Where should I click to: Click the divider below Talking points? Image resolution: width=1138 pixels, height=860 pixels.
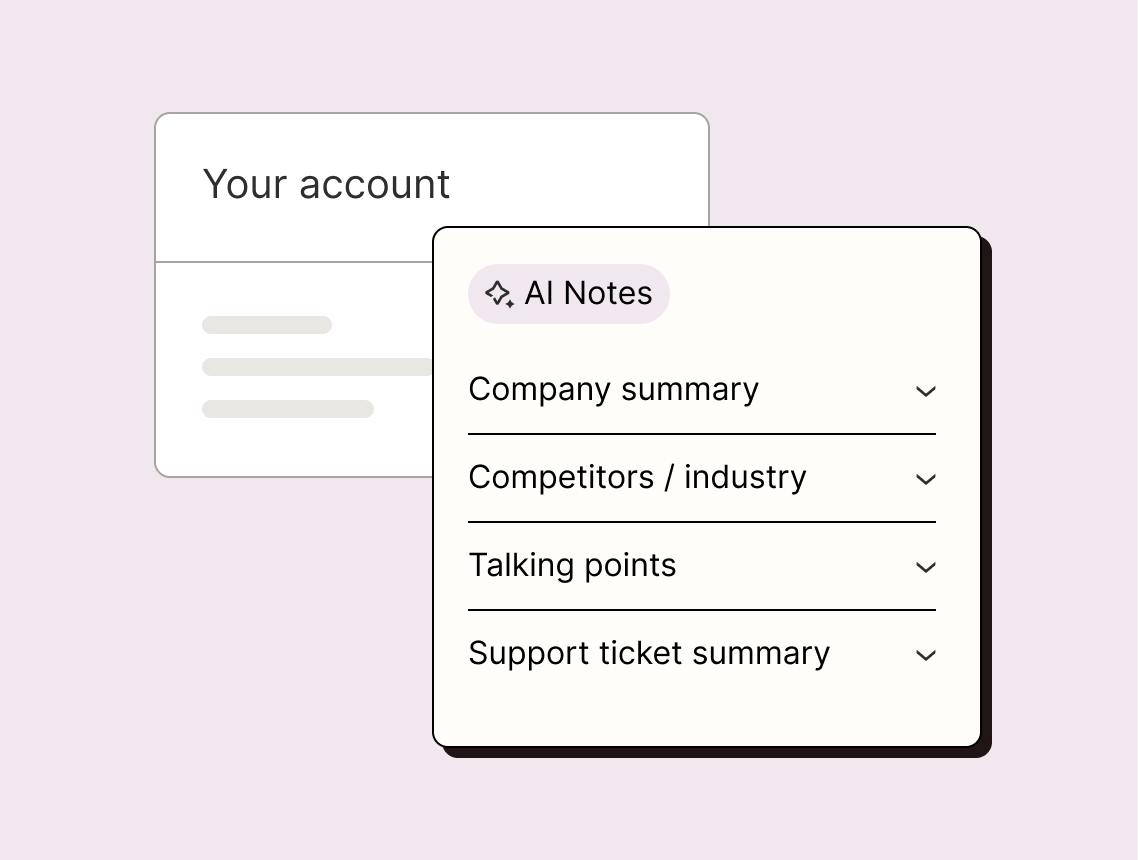pos(702,610)
